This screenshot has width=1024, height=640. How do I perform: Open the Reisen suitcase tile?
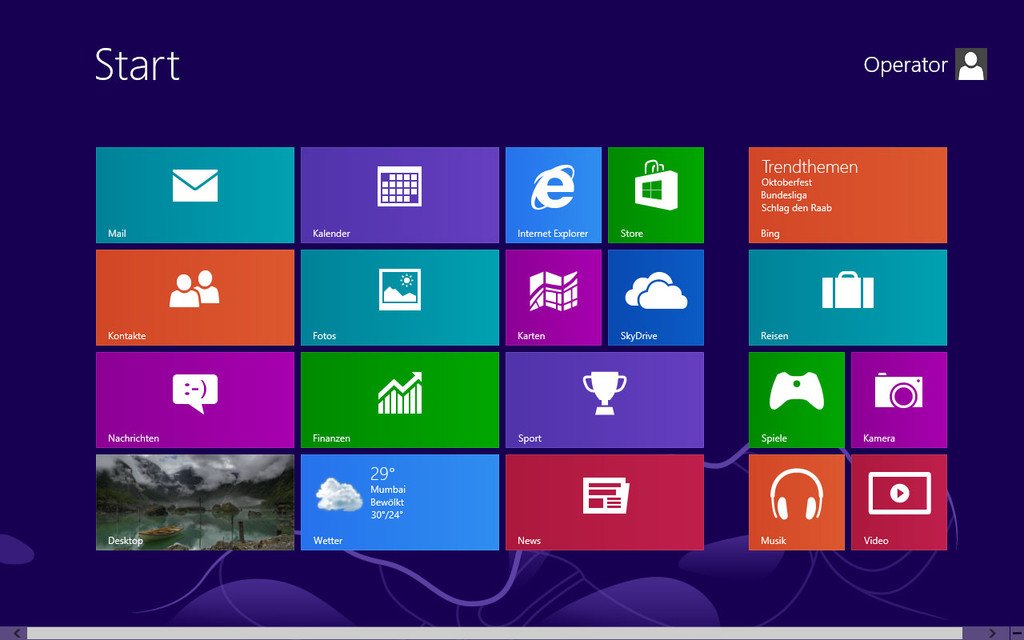click(x=847, y=297)
